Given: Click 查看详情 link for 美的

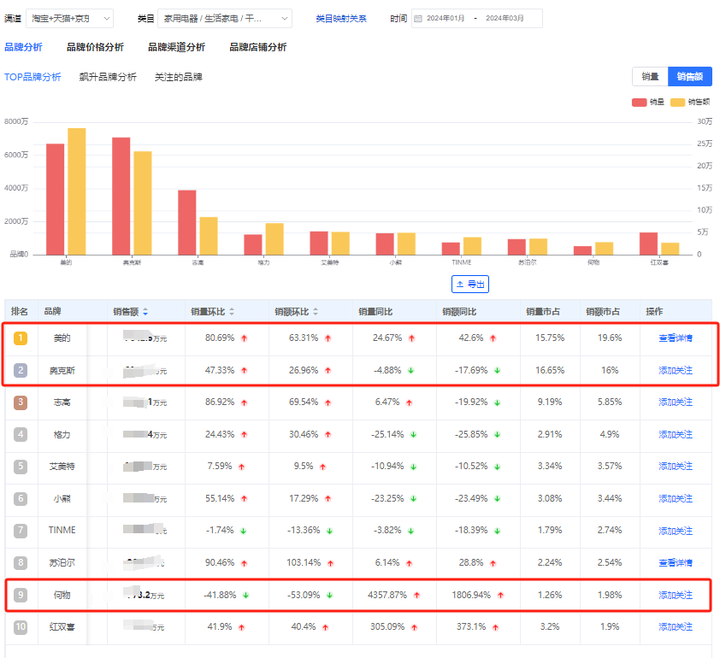Looking at the screenshot, I should tap(675, 338).
